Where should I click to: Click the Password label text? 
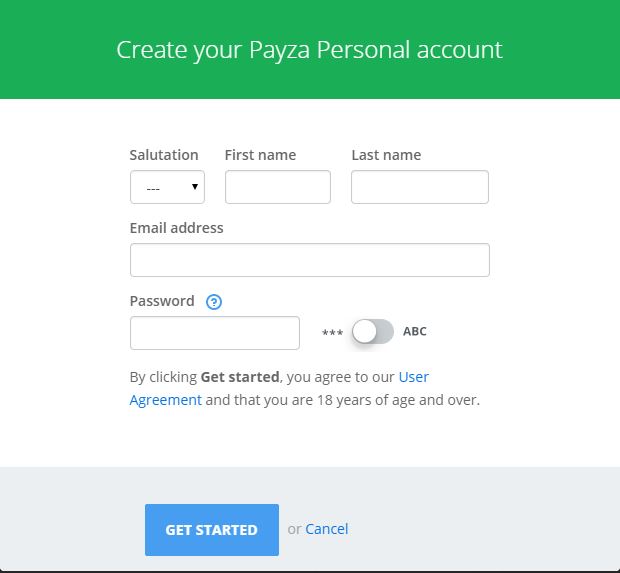click(162, 301)
